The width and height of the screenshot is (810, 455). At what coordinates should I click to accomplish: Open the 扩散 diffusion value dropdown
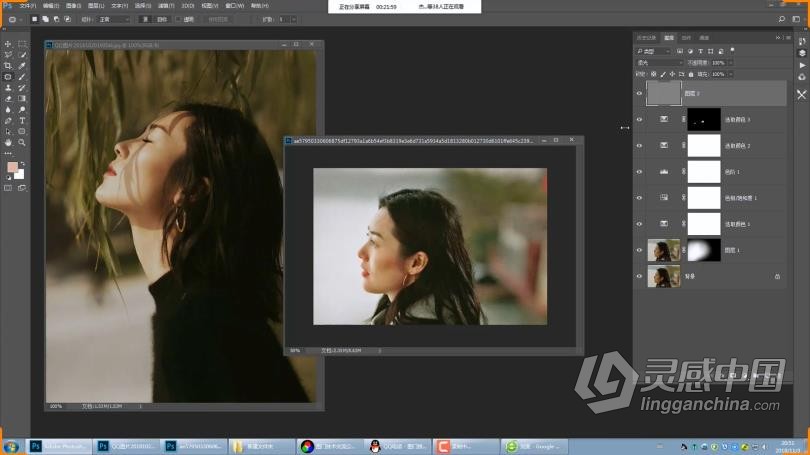coord(293,19)
